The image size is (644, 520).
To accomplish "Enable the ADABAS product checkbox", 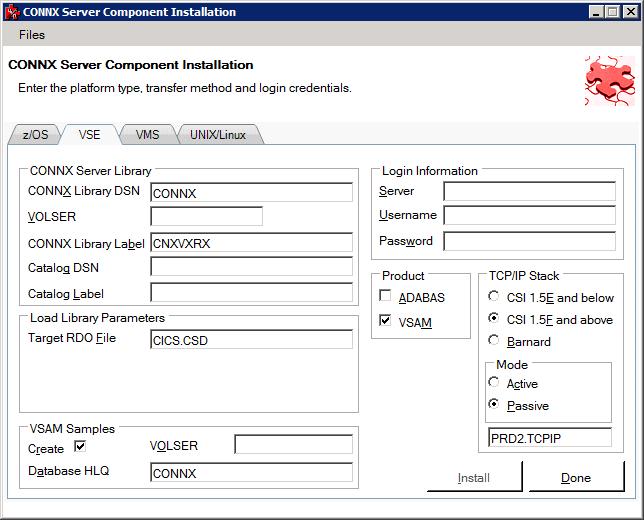I will click(386, 297).
